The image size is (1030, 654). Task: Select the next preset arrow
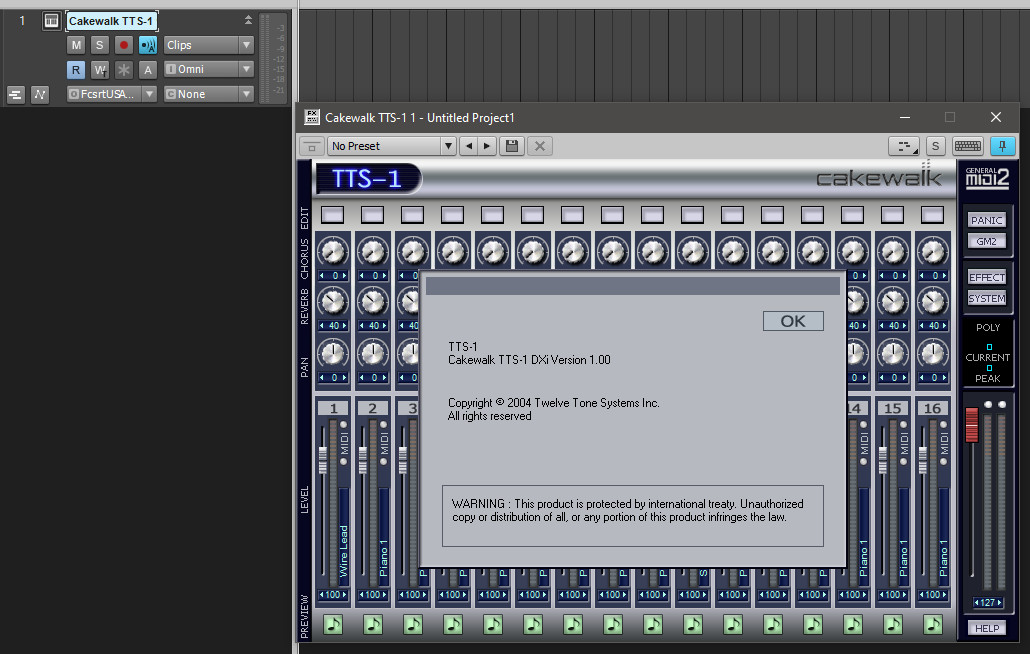tap(487, 146)
